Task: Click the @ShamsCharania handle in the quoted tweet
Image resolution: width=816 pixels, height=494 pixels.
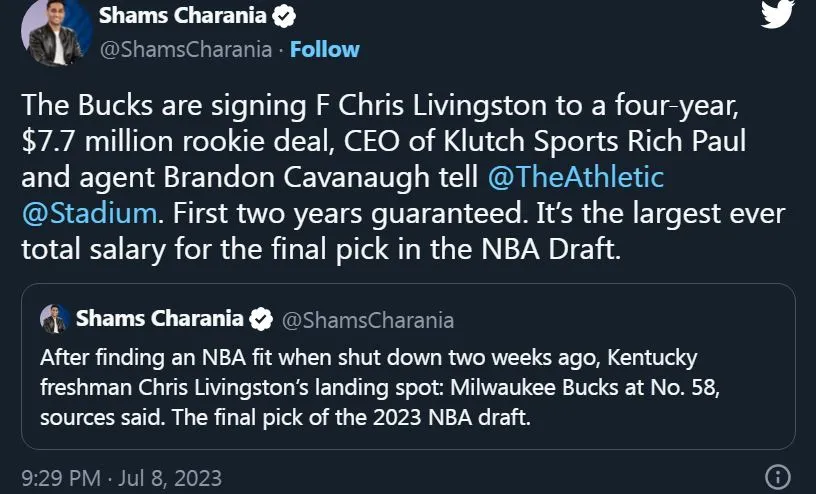Action: (367, 320)
